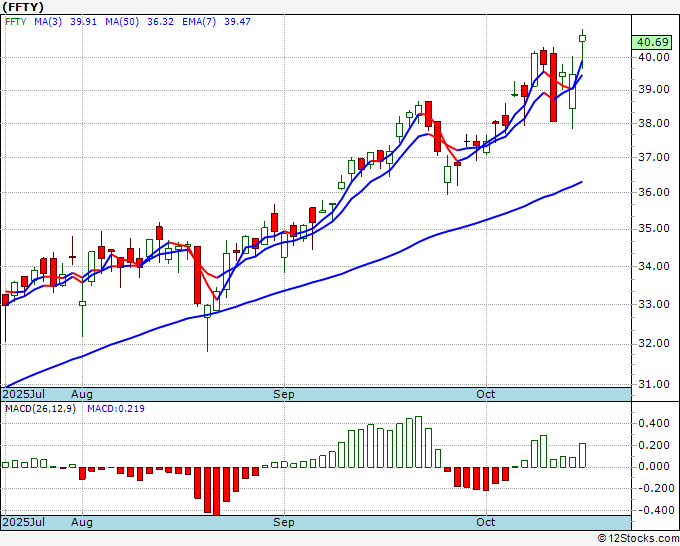680x546 pixels.
Task: Click the latest candlestick near 40.69
Action: coord(582,39)
